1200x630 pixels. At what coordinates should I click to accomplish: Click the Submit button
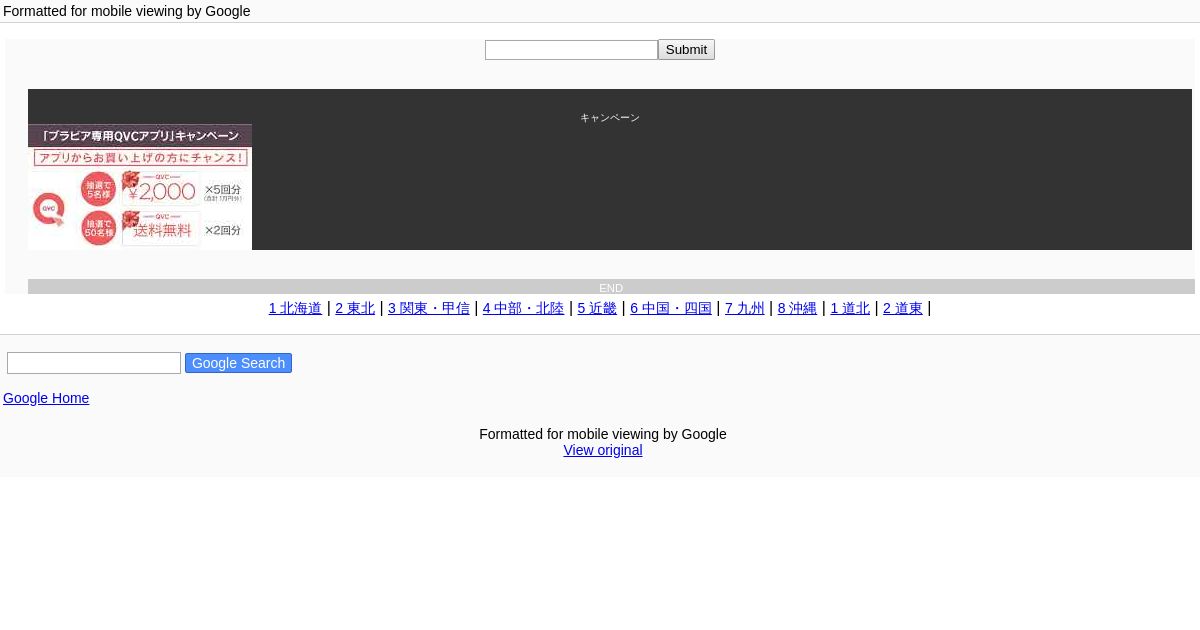pyautogui.click(x=686, y=50)
